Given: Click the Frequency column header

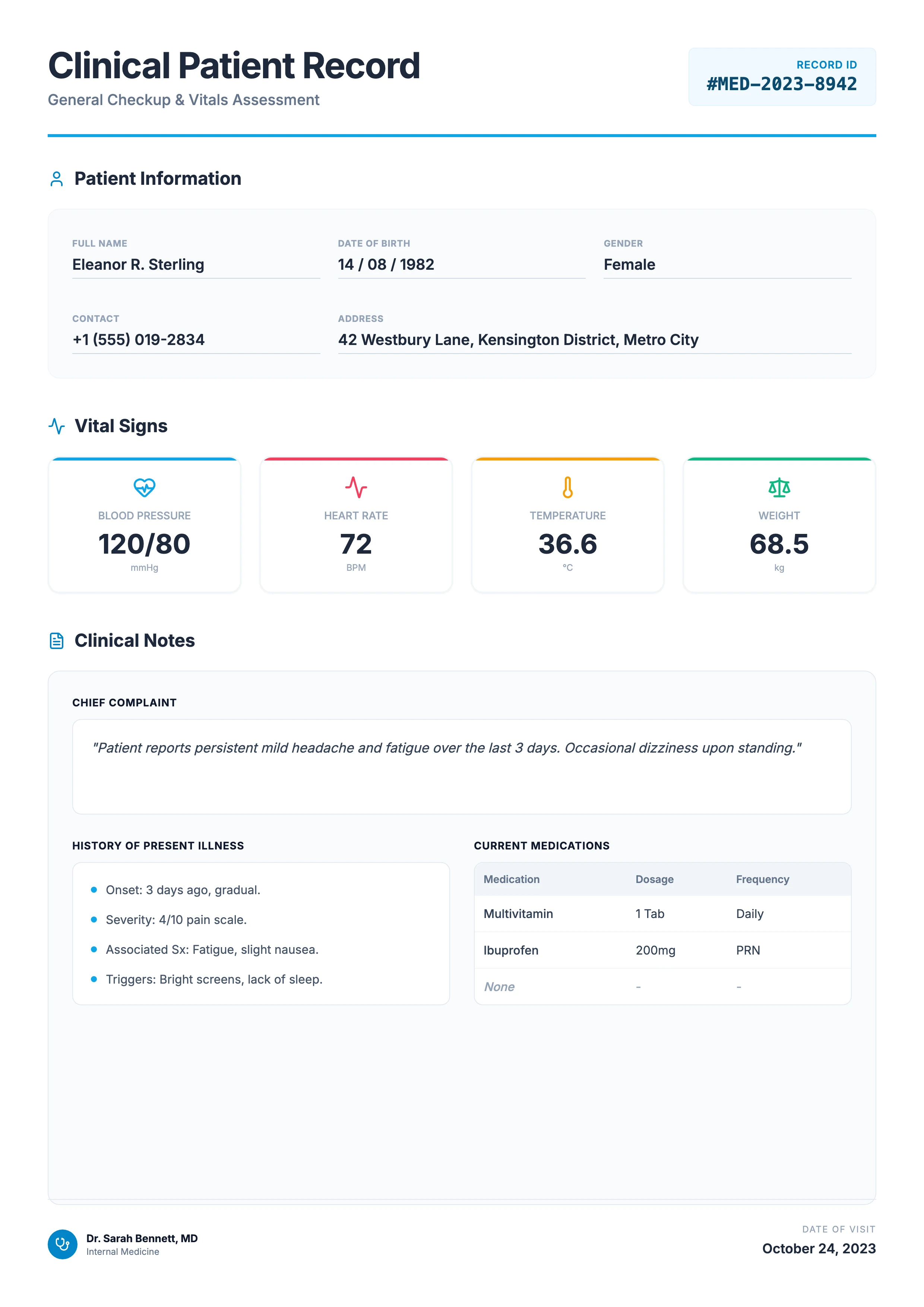Looking at the screenshot, I should [x=762, y=879].
